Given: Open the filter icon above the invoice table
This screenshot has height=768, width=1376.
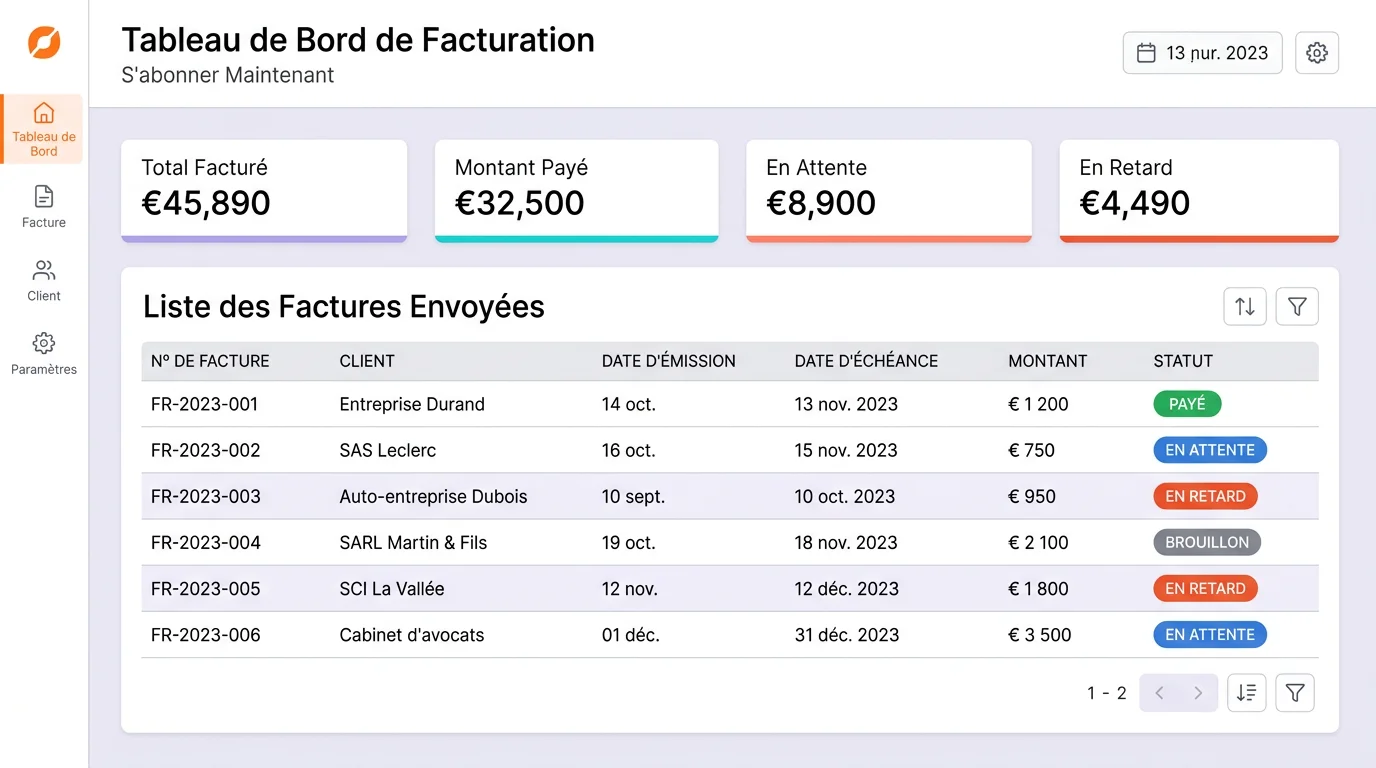Looking at the screenshot, I should coord(1296,306).
